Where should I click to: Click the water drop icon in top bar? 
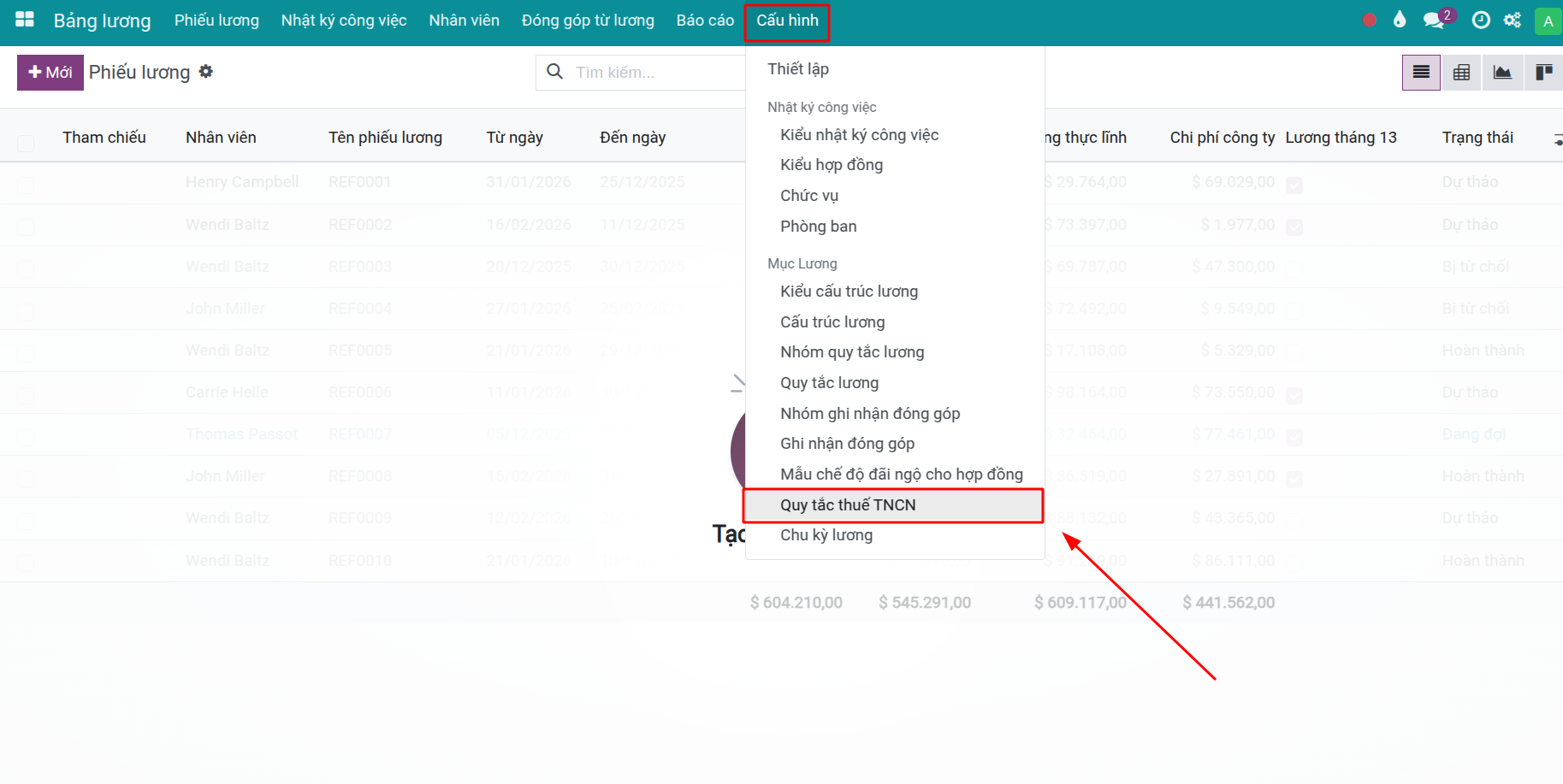(x=1400, y=20)
